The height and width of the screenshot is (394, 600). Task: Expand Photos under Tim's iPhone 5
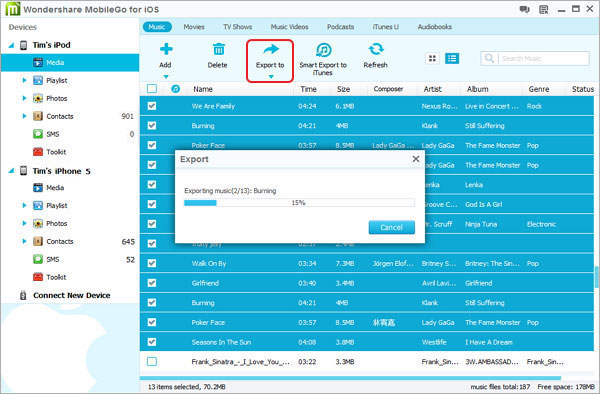pyautogui.click(x=24, y=223)
